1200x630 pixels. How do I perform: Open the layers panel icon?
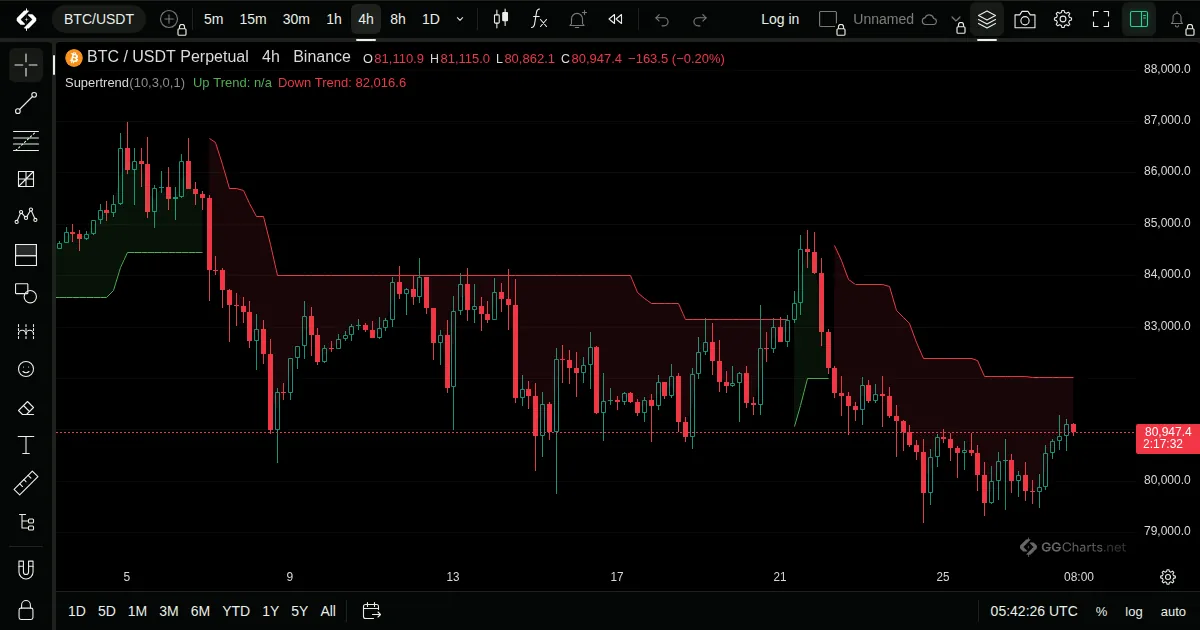tap(987, 19)
